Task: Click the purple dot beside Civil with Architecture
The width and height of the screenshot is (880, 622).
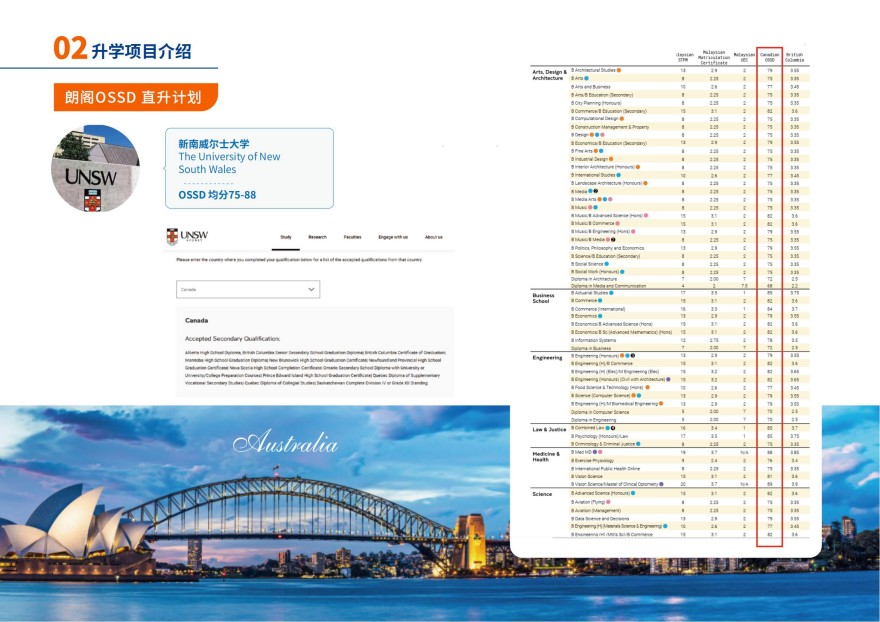Action: [668, 379]
